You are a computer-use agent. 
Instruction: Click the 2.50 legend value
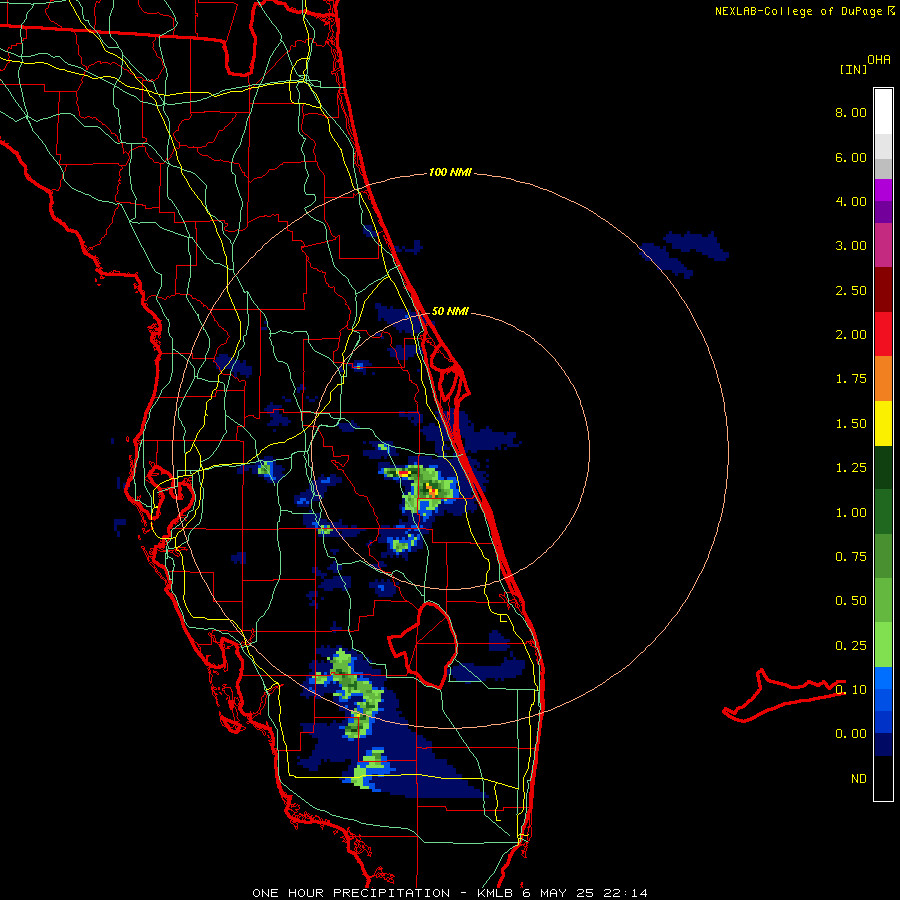[851, 290]
